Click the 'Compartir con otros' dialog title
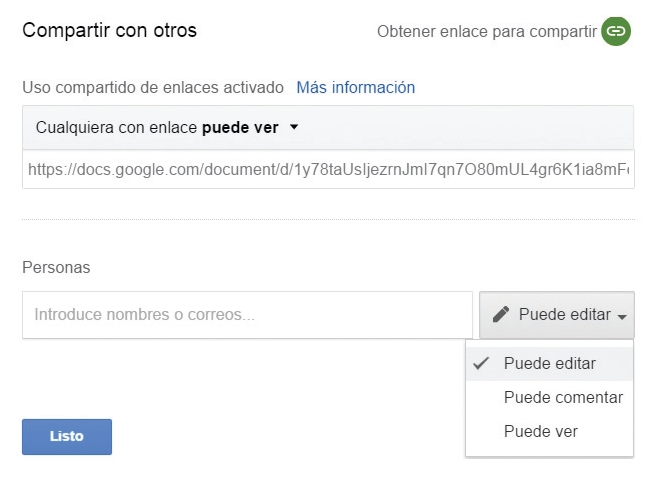The width and height of the screenshot is (647, 480). pyautogui.click(x=109, y=31)
